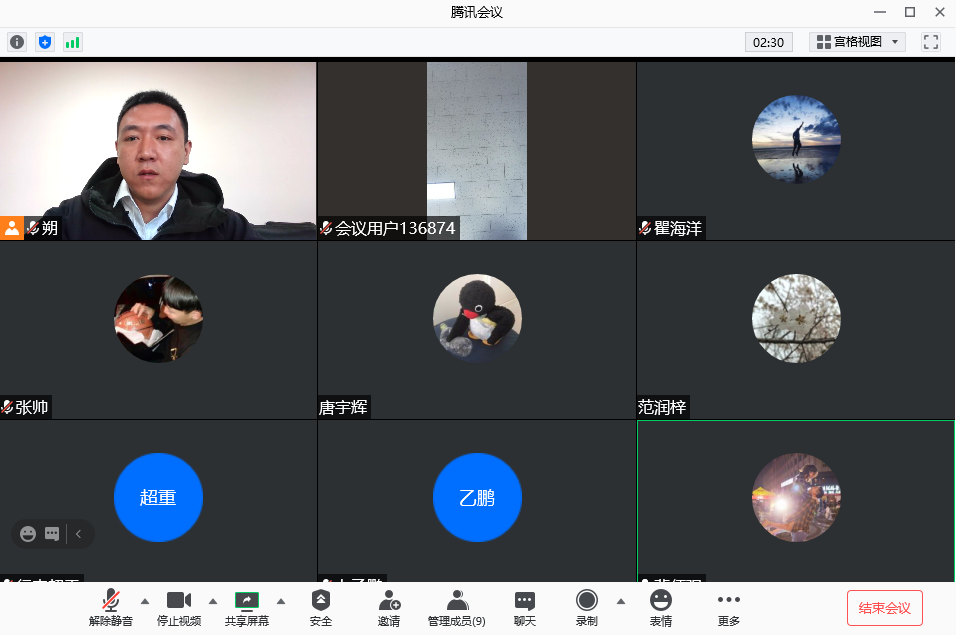Stop camera with 停止视频
Screen dimensions: 956x635
(x=179, y=608)
